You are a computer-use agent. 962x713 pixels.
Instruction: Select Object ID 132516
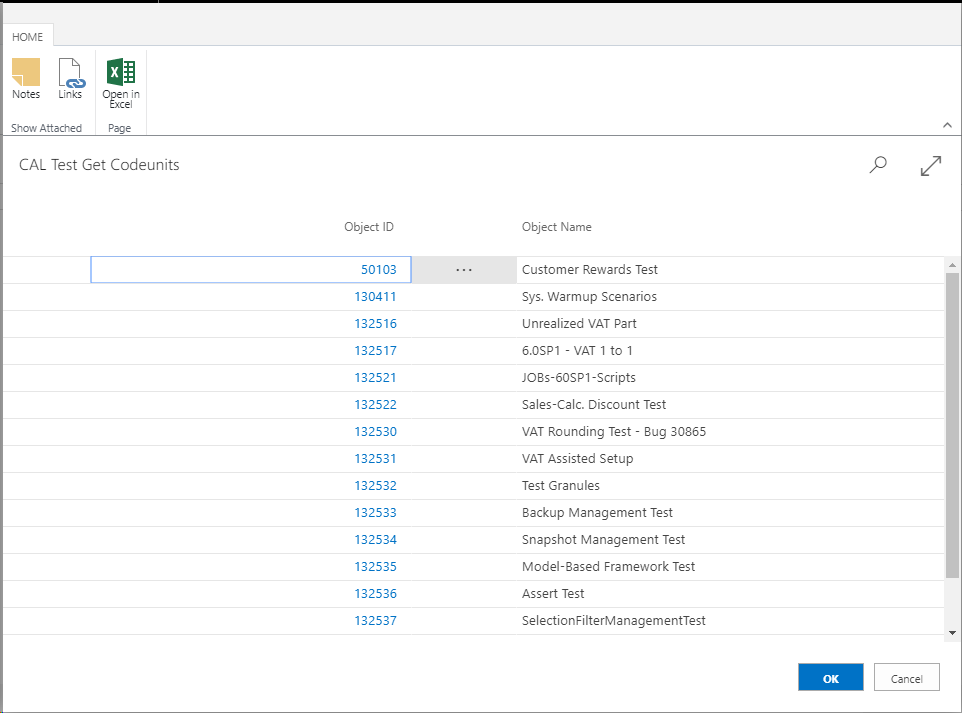tap(375, 324)
